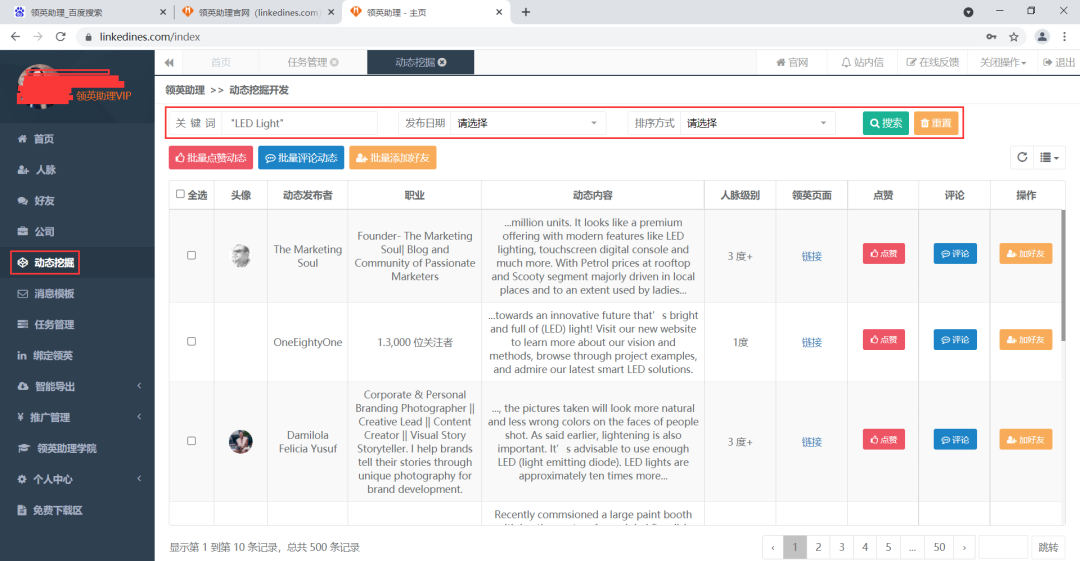Open 首页 in the left sidebar

click(x=77, y=139)
